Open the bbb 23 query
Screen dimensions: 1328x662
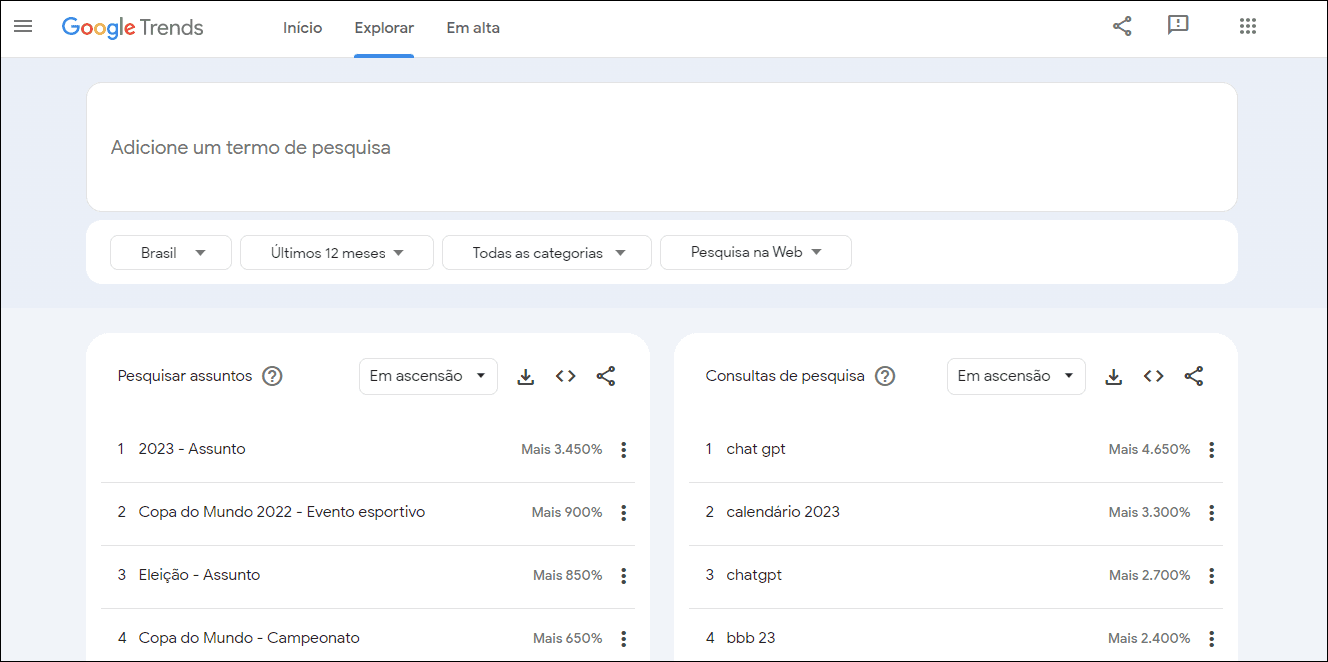tap(751, 638)
